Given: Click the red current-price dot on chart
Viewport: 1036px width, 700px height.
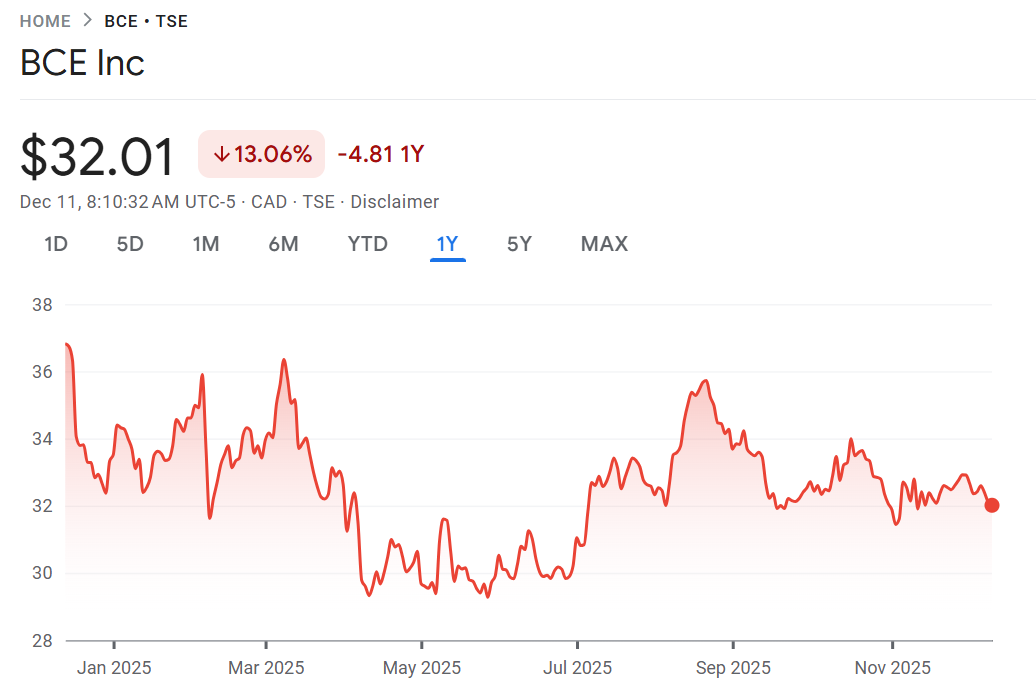Looking at the screenshot, I should point(991,505).
